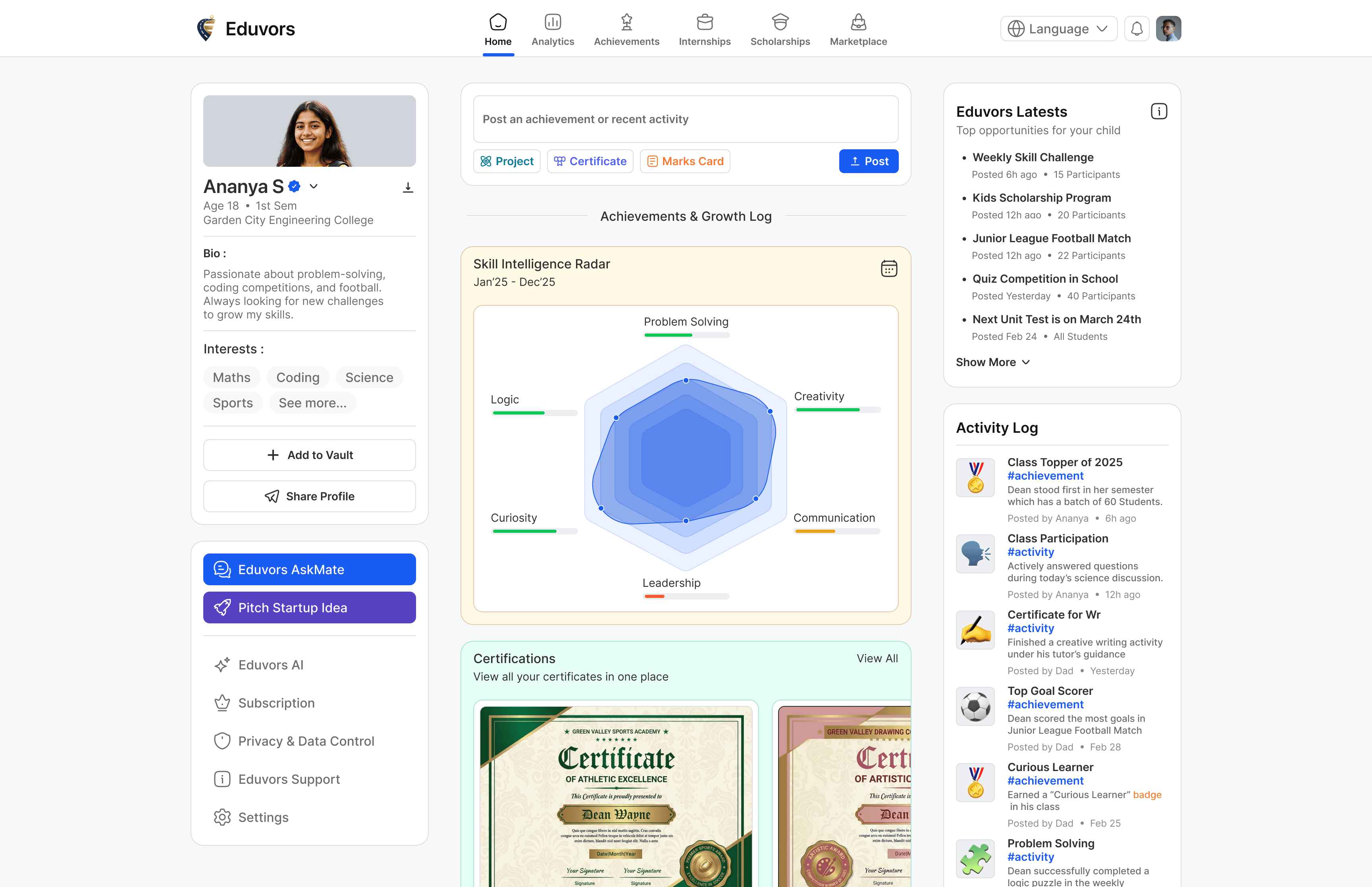This screenshot has height=887, width=1372.
Task: Attach a Certificate to the post
Action: pos(590,161)
